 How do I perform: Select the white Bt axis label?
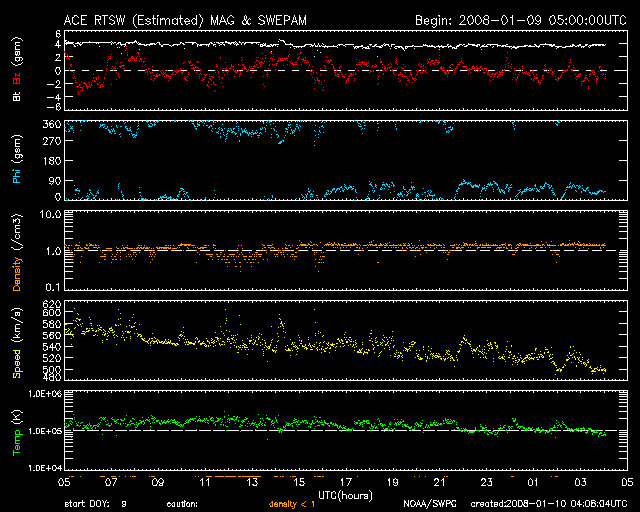click(x=17, y=98)
